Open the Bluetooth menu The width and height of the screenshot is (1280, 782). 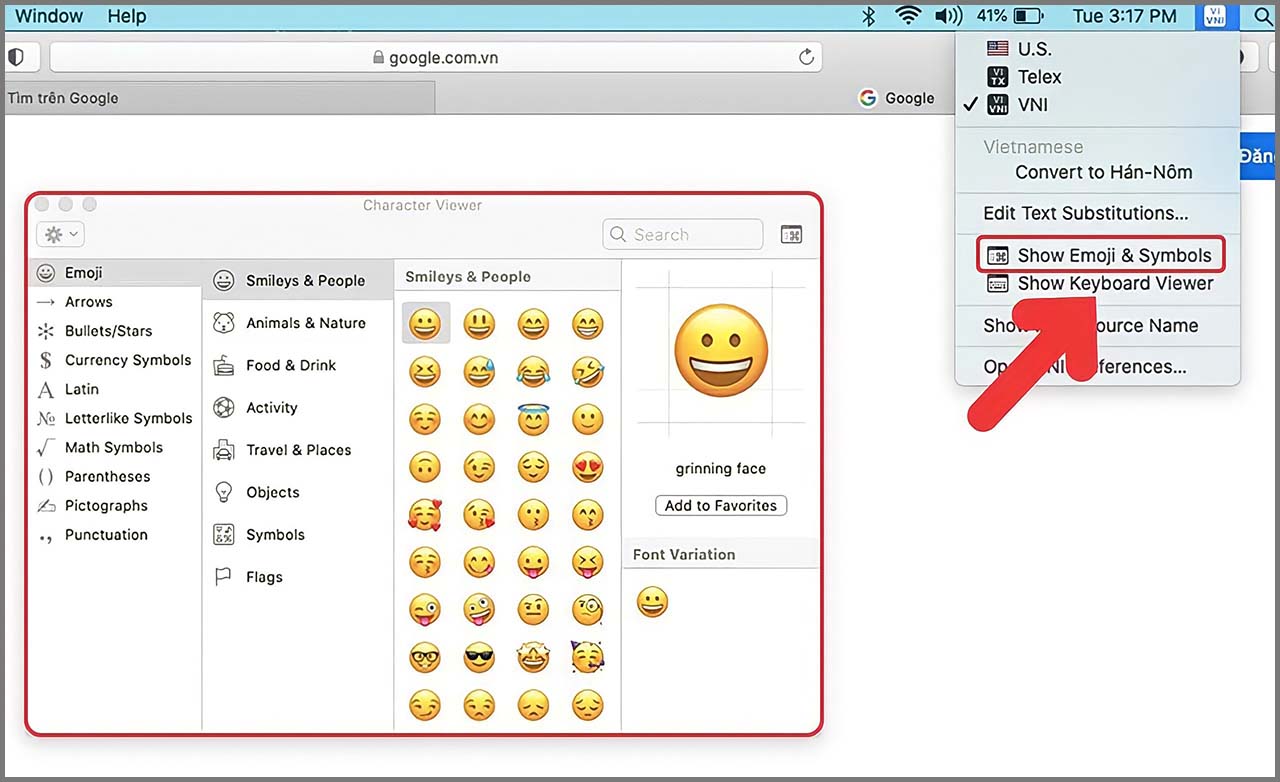pyautogui.click(x=867, y=16)
